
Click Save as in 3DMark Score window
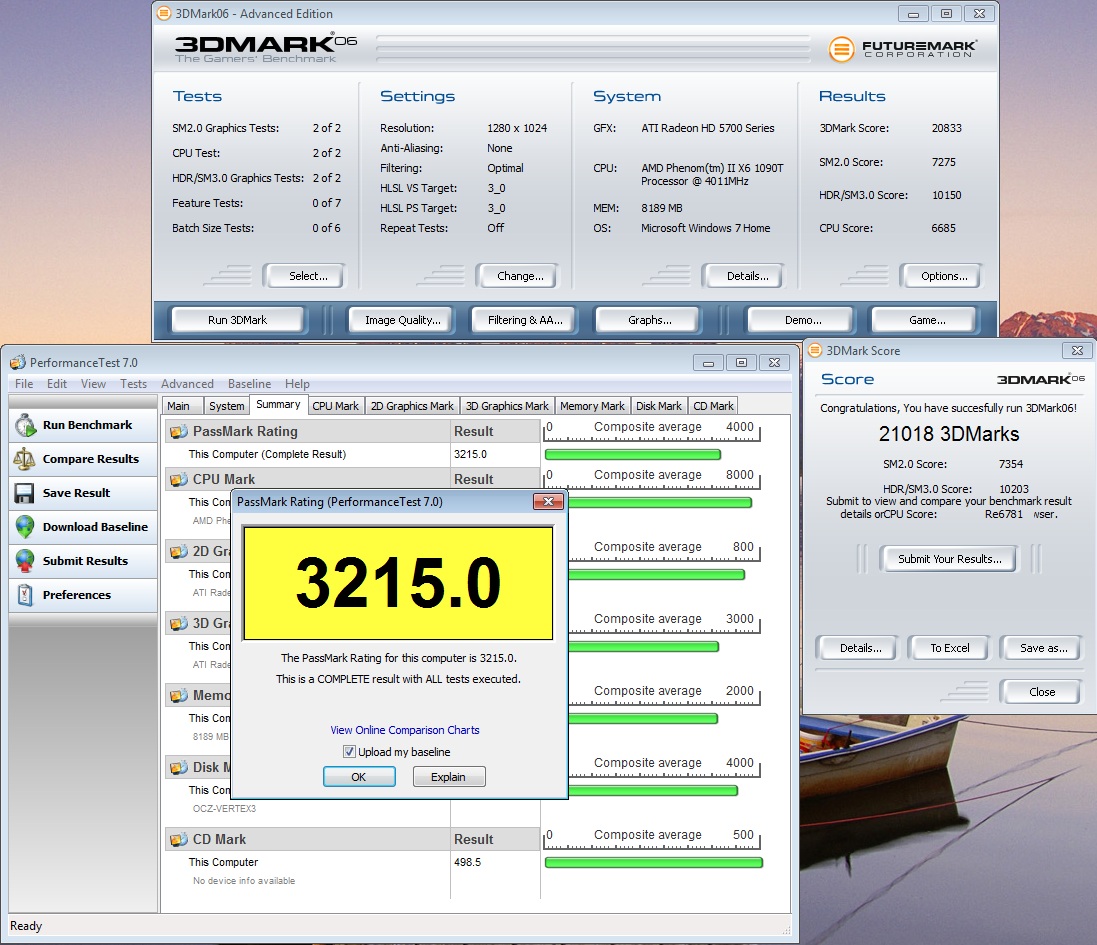pyautogui.click(x=1043, y=648)
